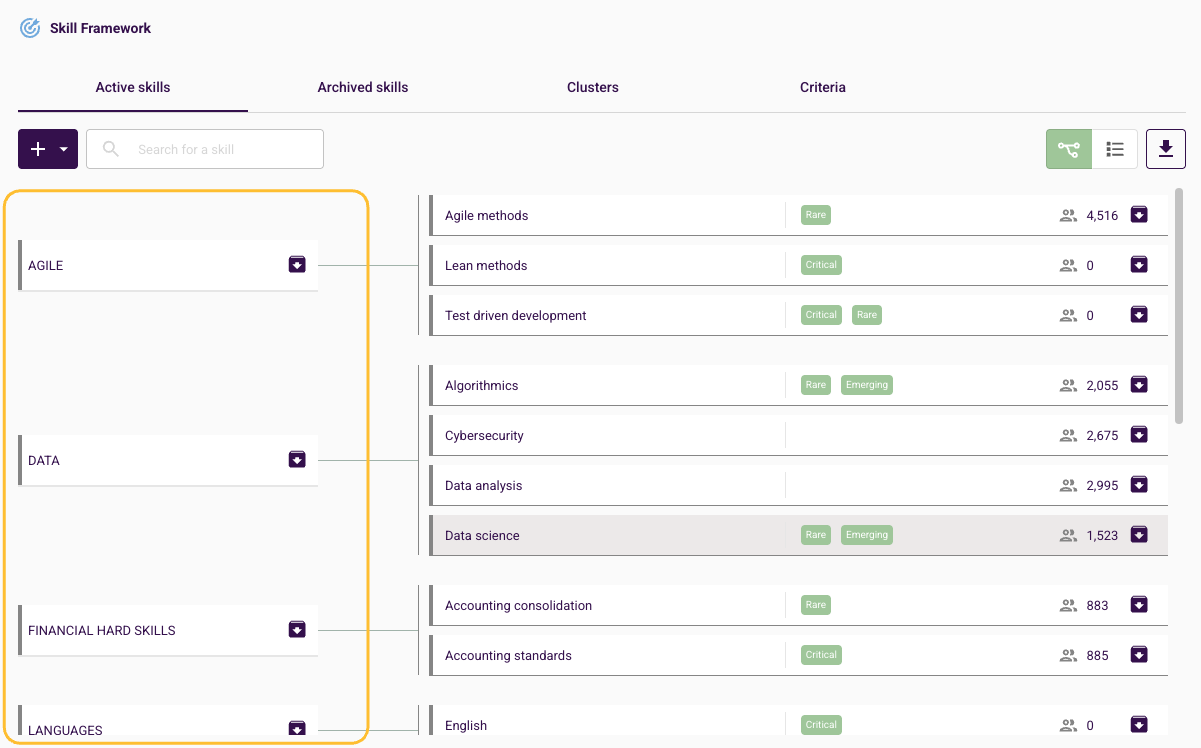1201x748 pixels.
Task: Click the Emerging tag on Data science
Action: [x=866, y=535]
